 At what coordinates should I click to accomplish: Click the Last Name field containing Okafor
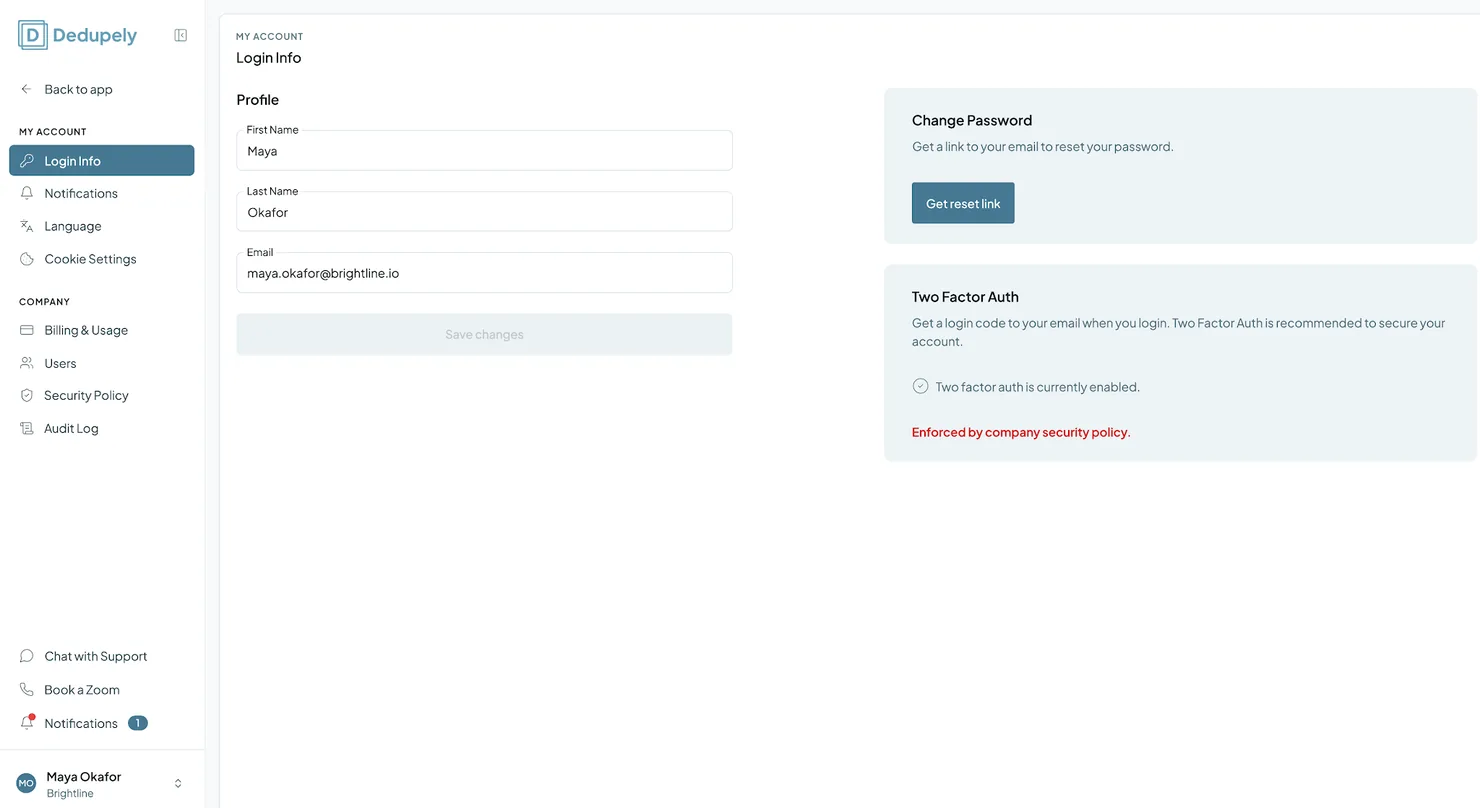(484, 211)
